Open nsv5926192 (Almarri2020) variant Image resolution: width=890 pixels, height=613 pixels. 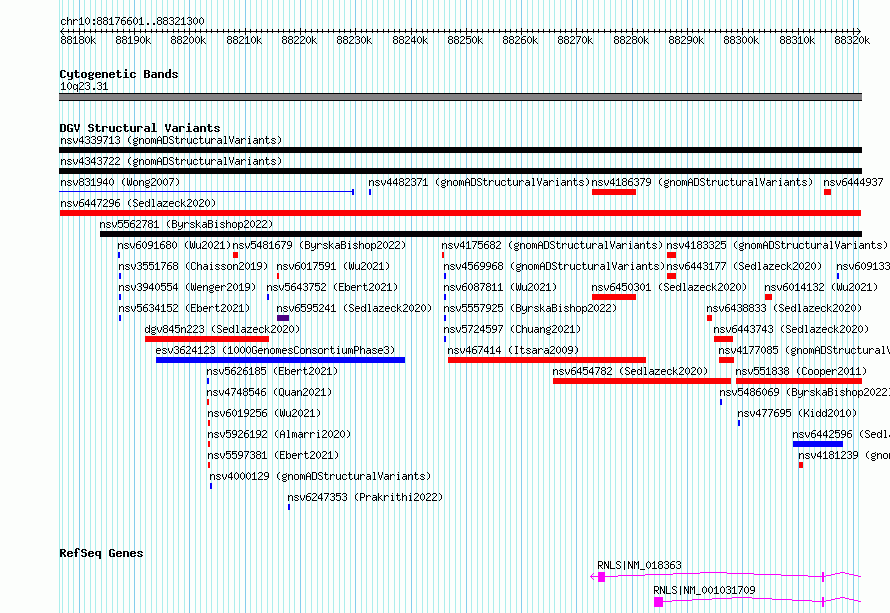click(279, 434)
